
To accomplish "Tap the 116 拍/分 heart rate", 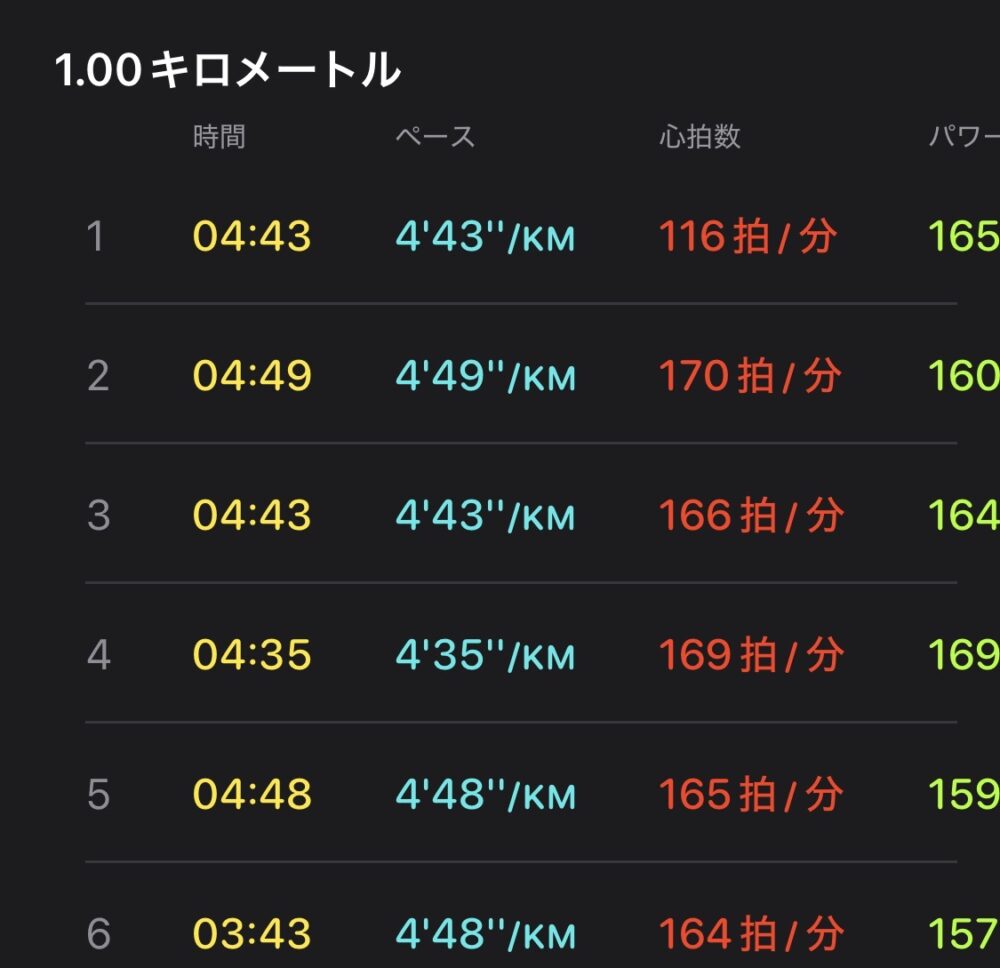I will coord(747,237).
